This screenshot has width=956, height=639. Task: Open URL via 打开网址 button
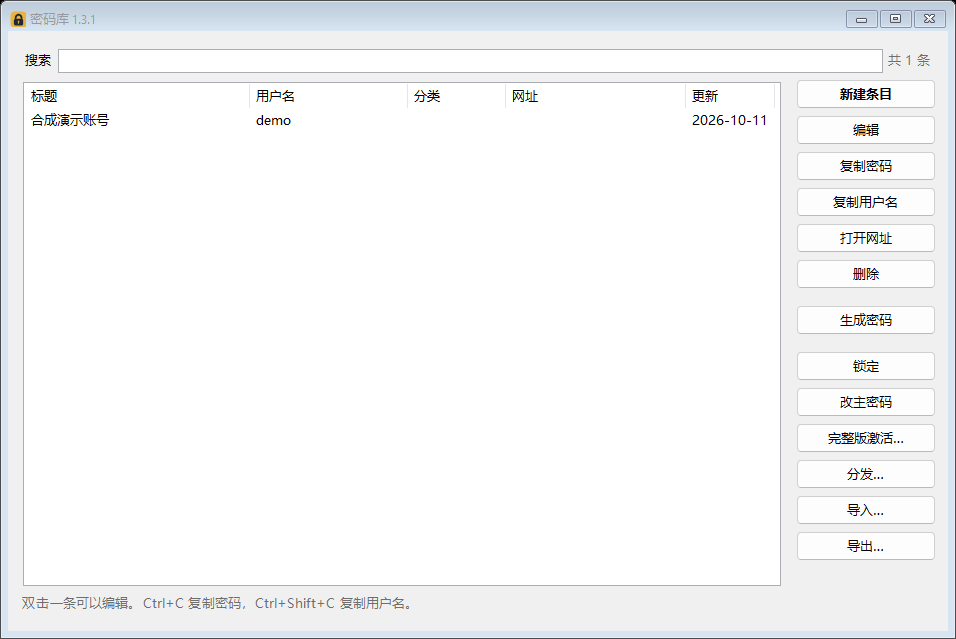point(865,238)
